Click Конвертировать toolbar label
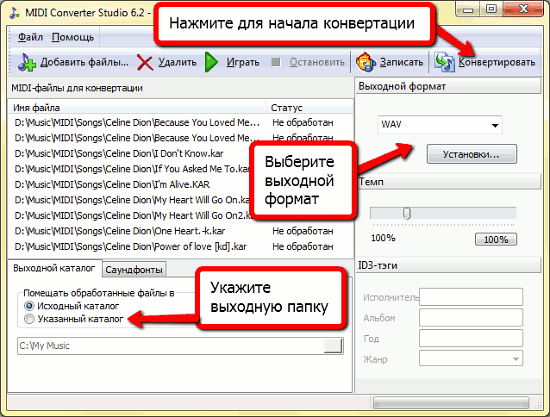The image size is (550, 417). (497, 62)
